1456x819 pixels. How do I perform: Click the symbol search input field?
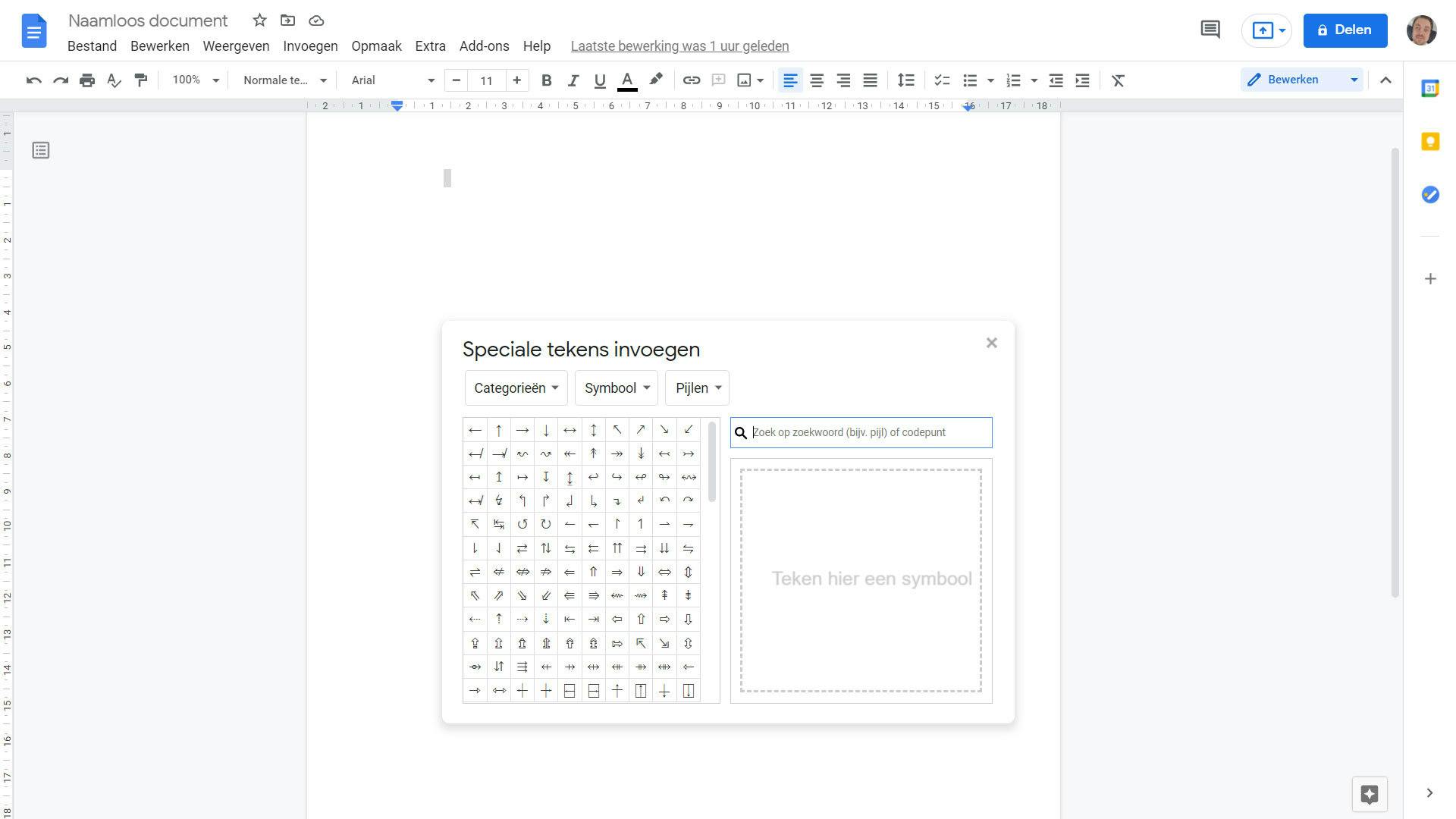pyautogui.click(x=868, y=432)
